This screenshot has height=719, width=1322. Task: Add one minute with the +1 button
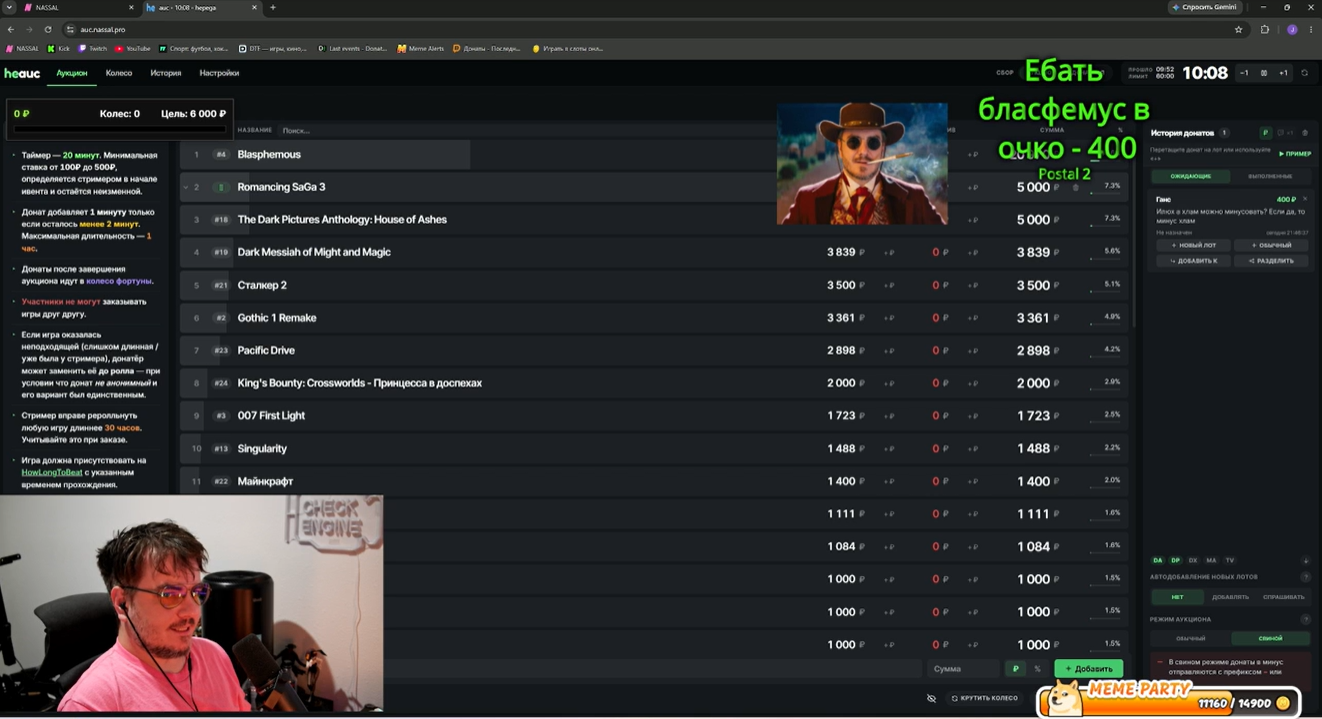pos(1283,73)
